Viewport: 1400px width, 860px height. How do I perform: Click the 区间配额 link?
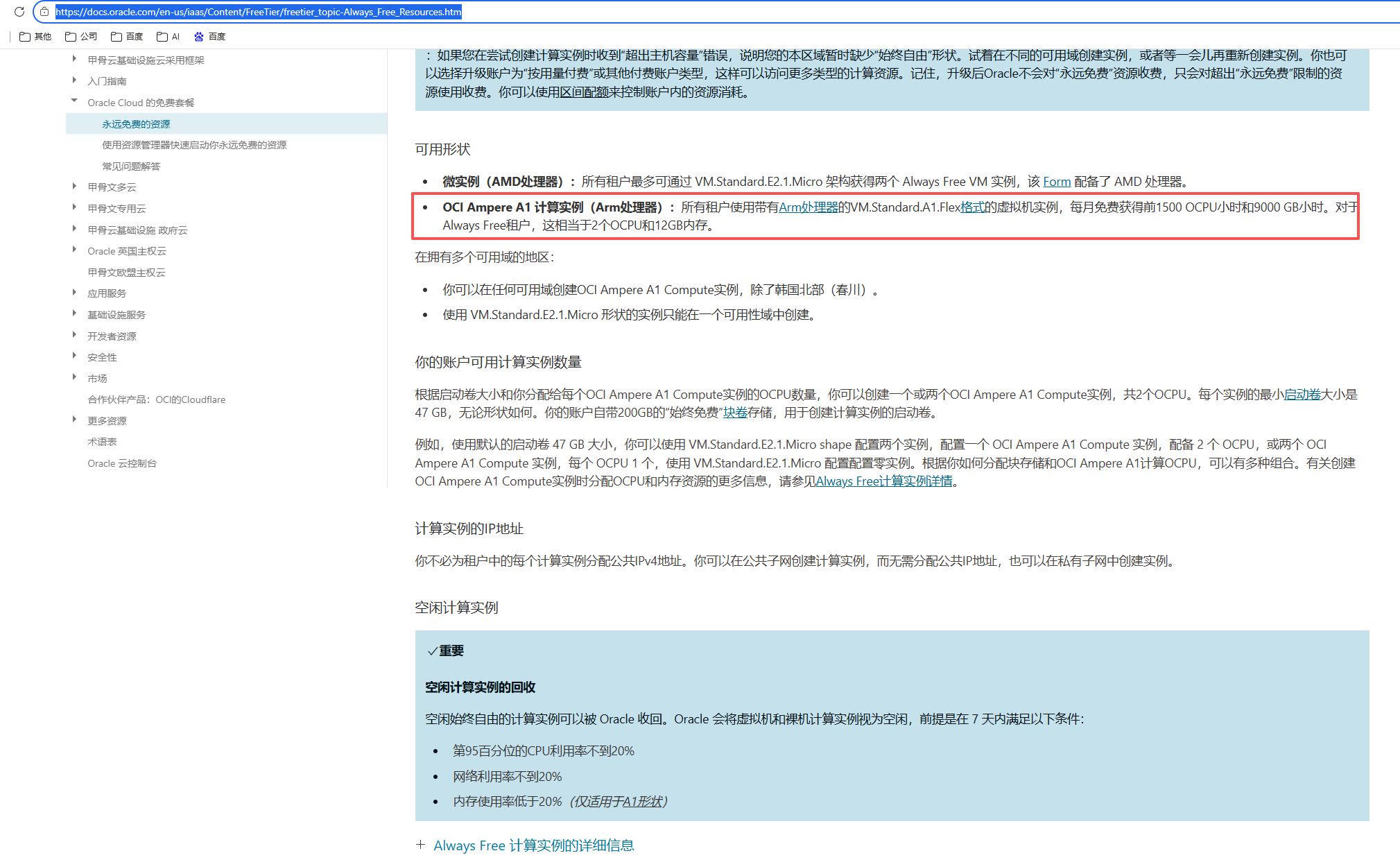click(585, 92)
